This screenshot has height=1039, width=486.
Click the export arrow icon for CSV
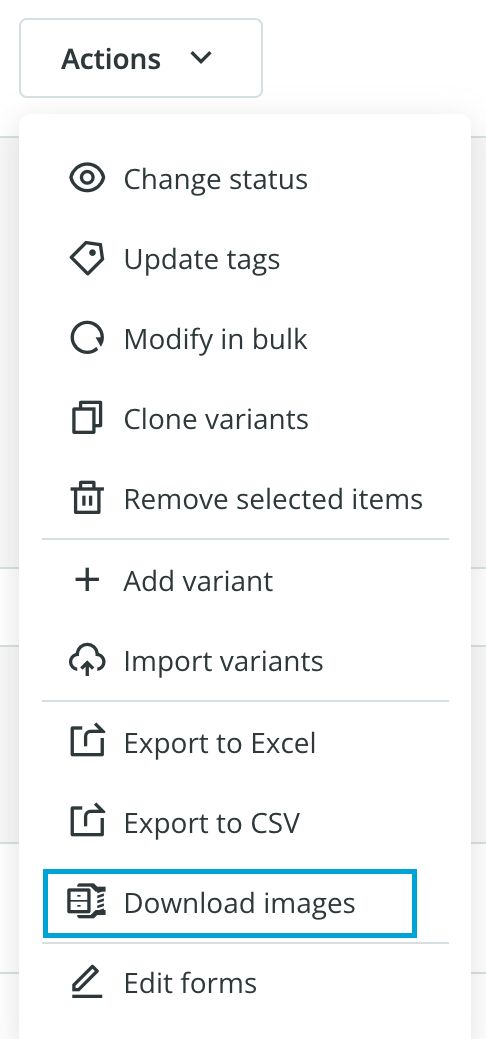(87, 822)
